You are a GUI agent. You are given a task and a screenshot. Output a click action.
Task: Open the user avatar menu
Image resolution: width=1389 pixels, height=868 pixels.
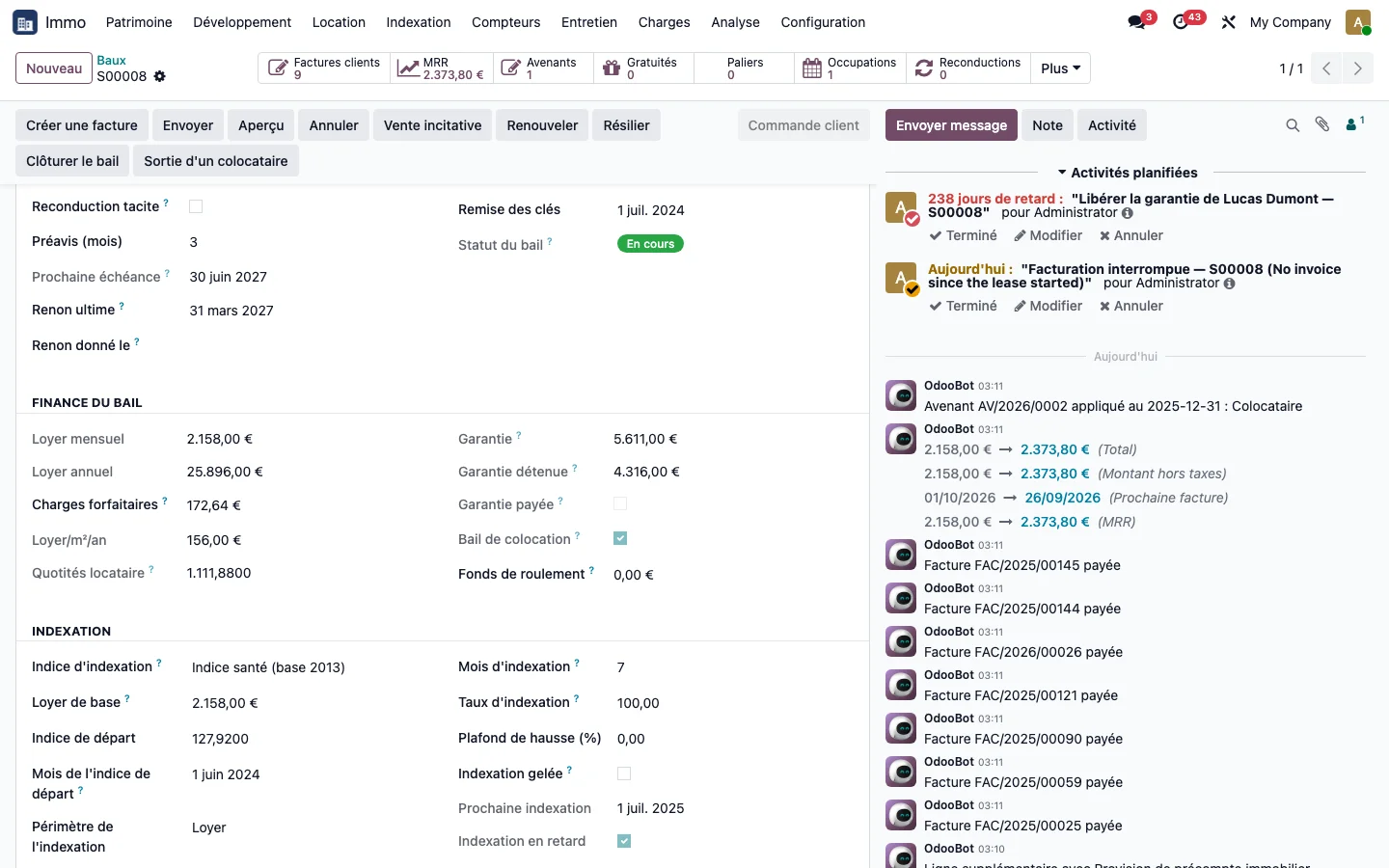[1358, 22]
